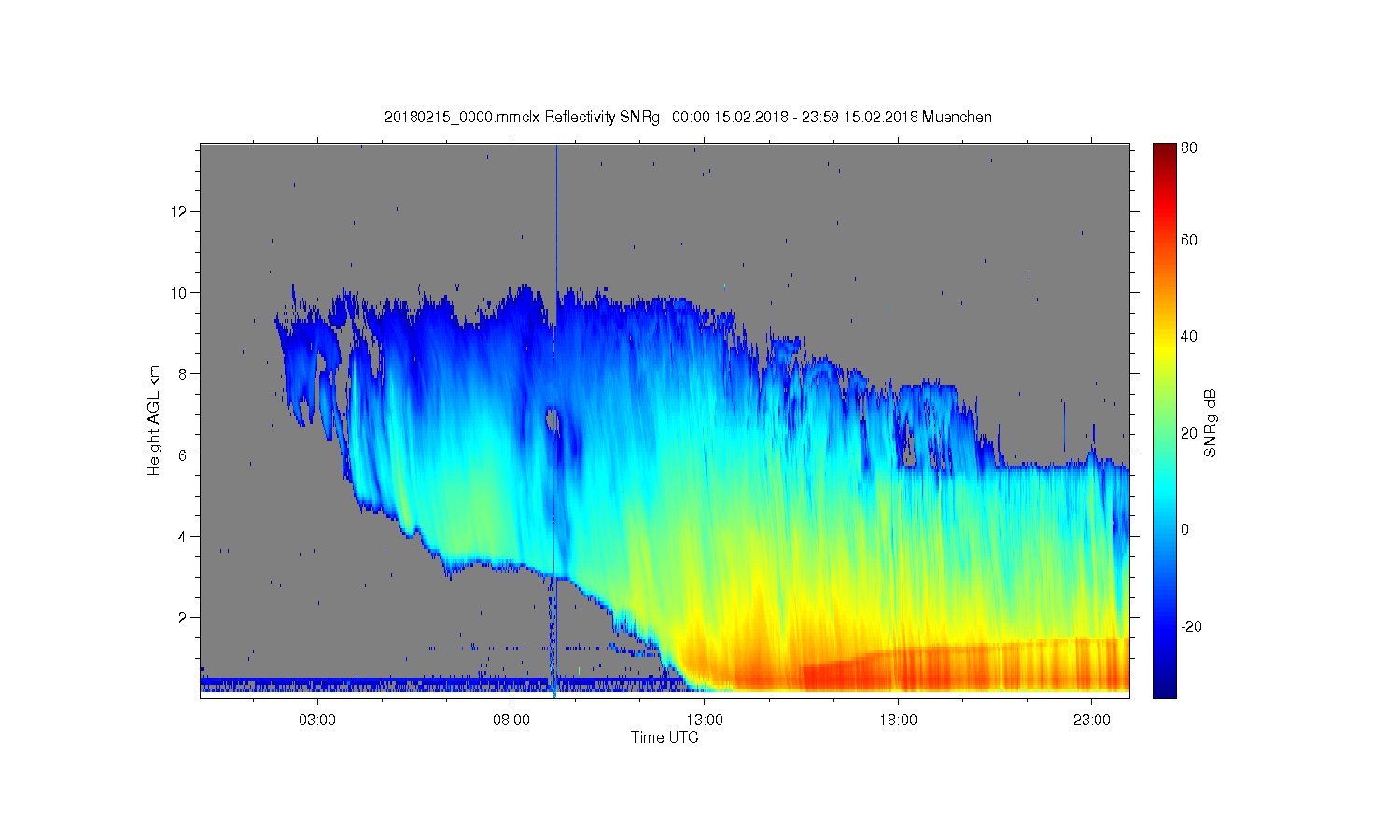Click the height tick label 4
Viewport: 1400px width, 840px height.
tap(183, 537)
